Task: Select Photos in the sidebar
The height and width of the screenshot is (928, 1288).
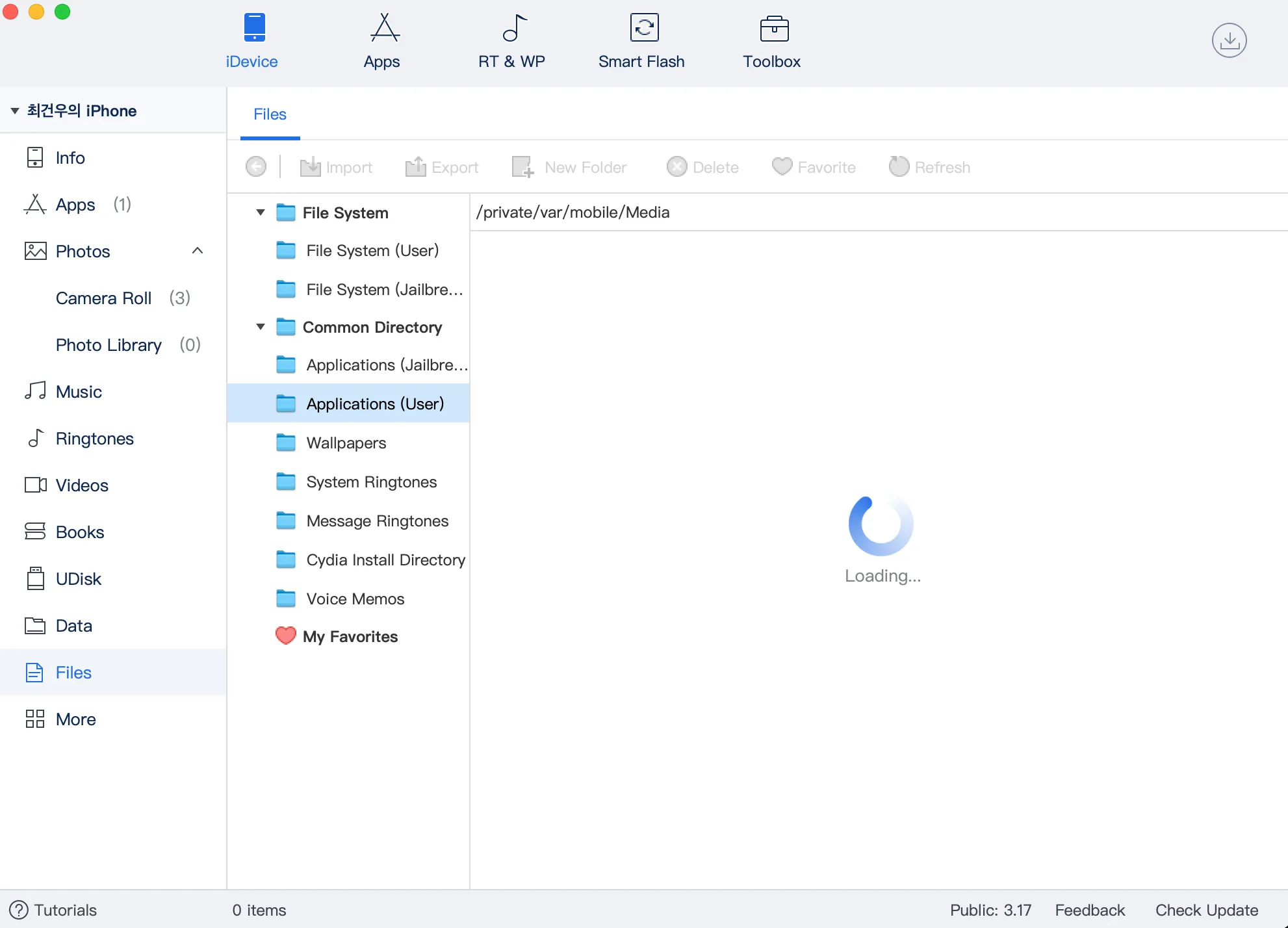Action: 113,251
